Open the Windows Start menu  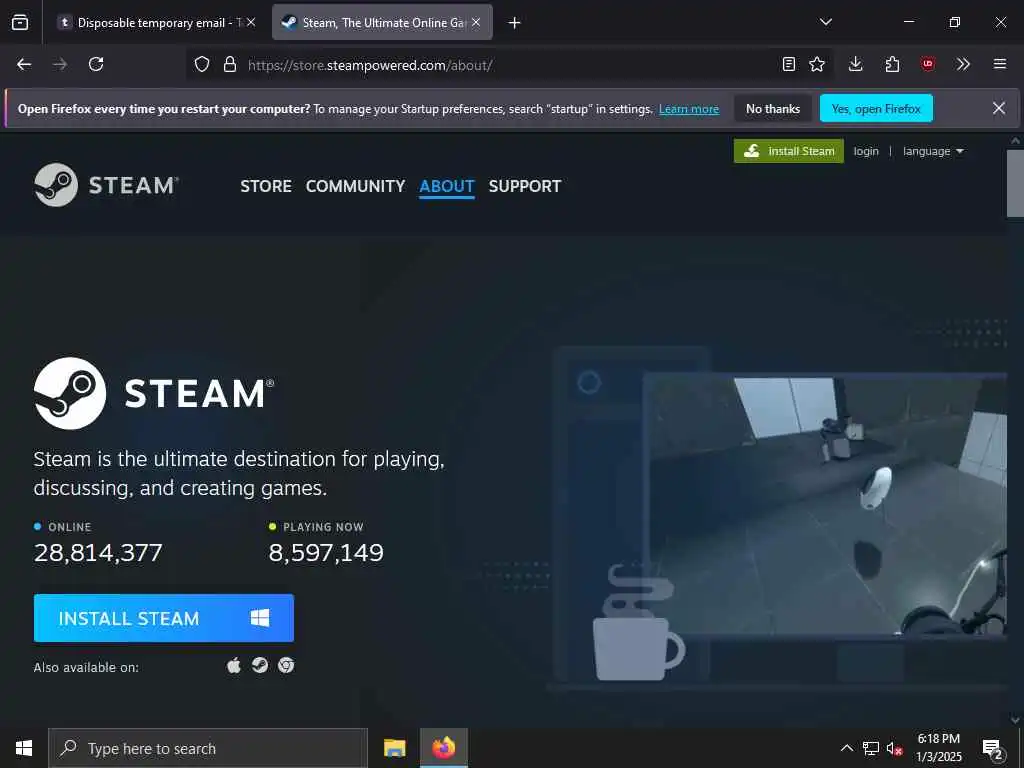pos(24,748)
